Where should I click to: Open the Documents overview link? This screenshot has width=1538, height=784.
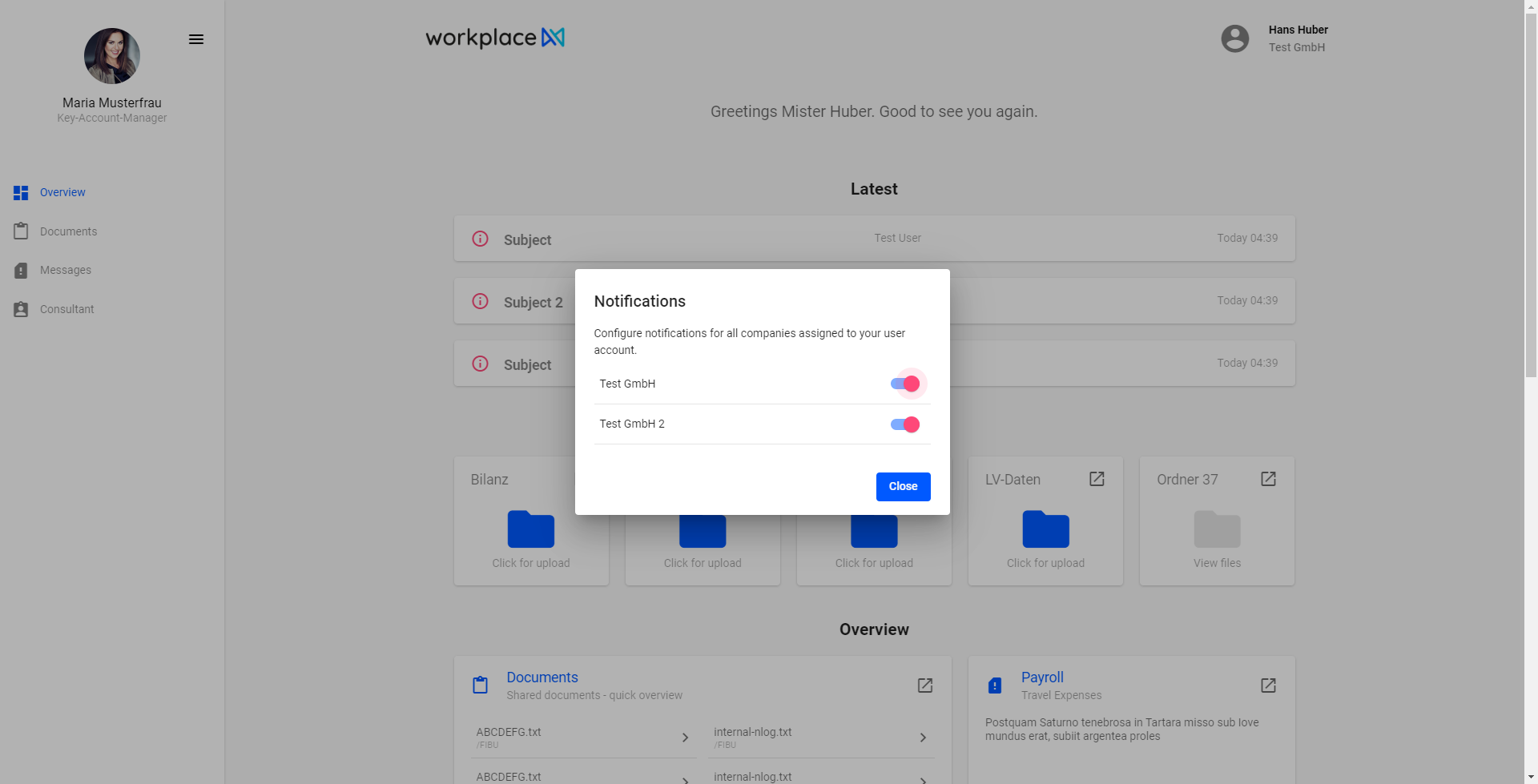pos(542,677)
